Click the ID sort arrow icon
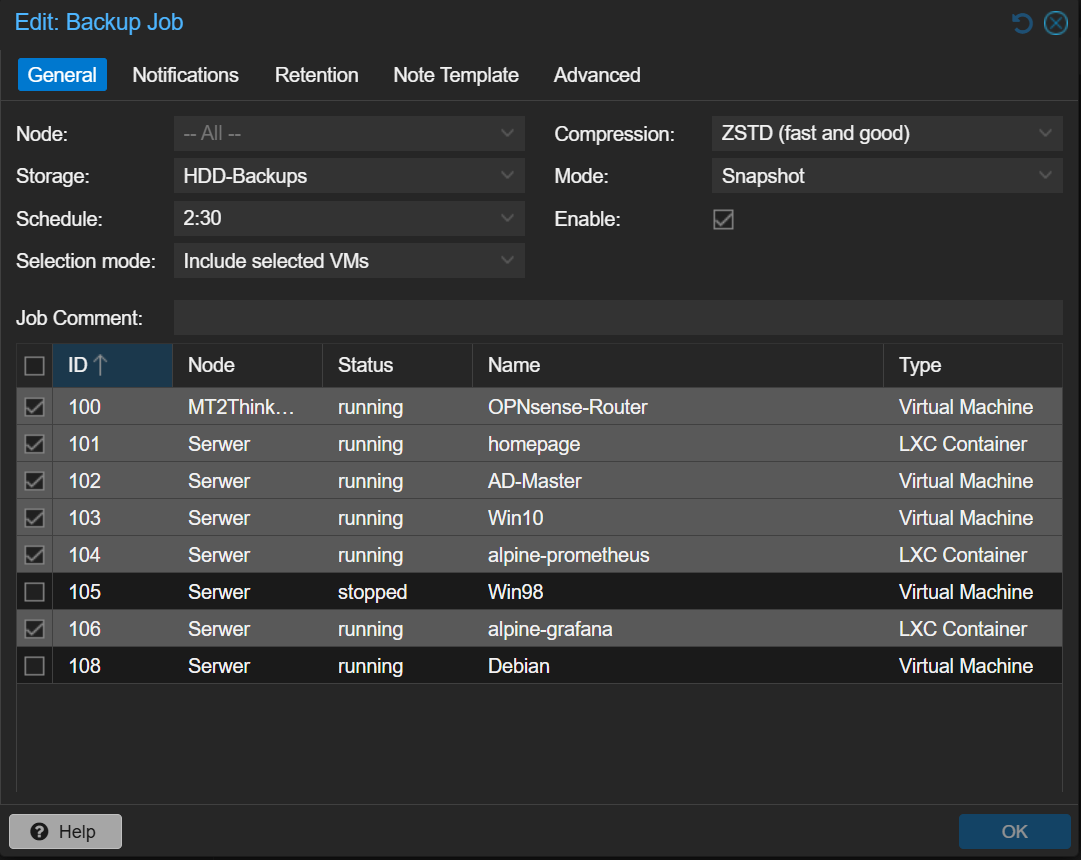Screen dimensions: 1081x860 coord(101,365)
